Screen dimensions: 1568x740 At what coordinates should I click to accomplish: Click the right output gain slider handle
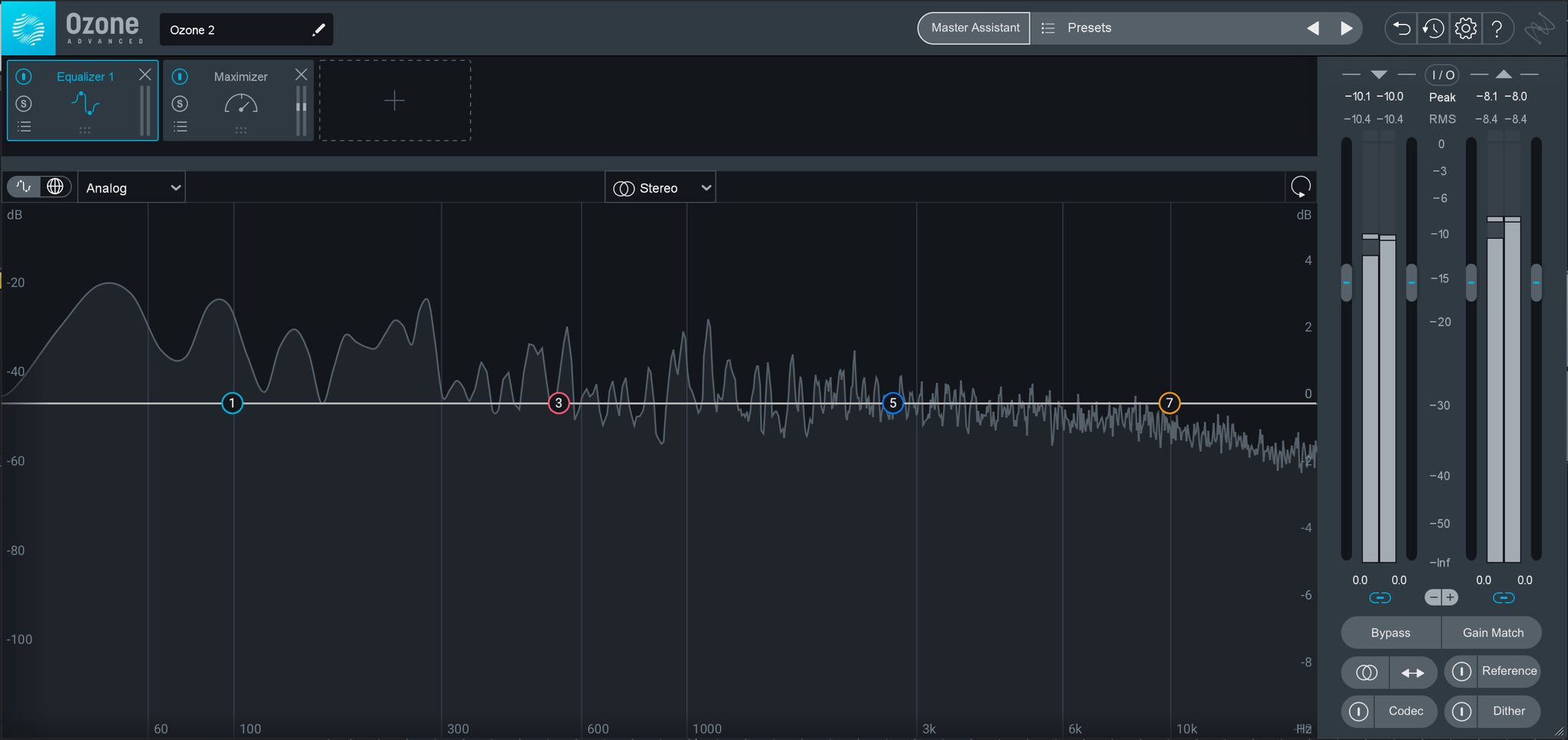click(x=1536, y=282)
